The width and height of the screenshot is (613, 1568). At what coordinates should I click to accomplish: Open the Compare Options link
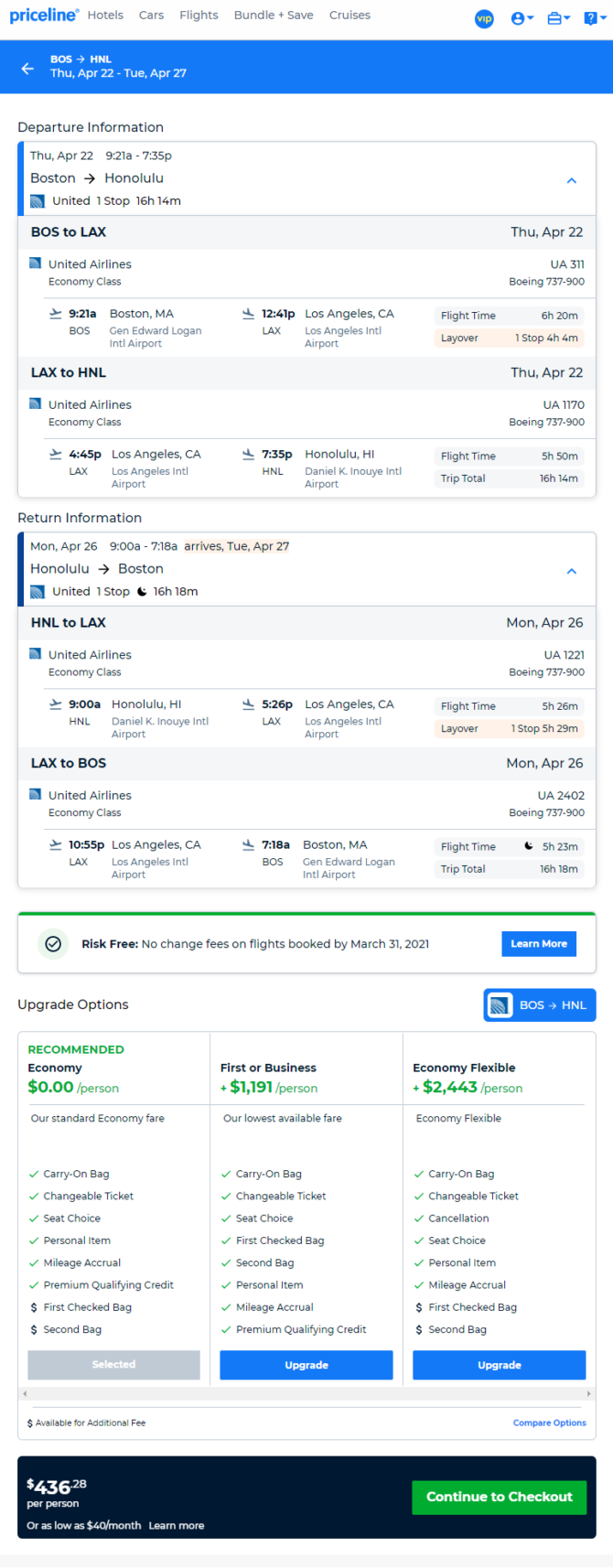[x=549, y=1423]
